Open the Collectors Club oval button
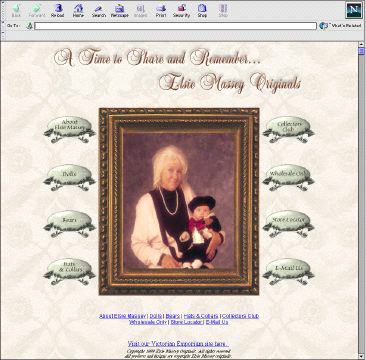This screenshot has height=360, width=366. tap(288, 130)
